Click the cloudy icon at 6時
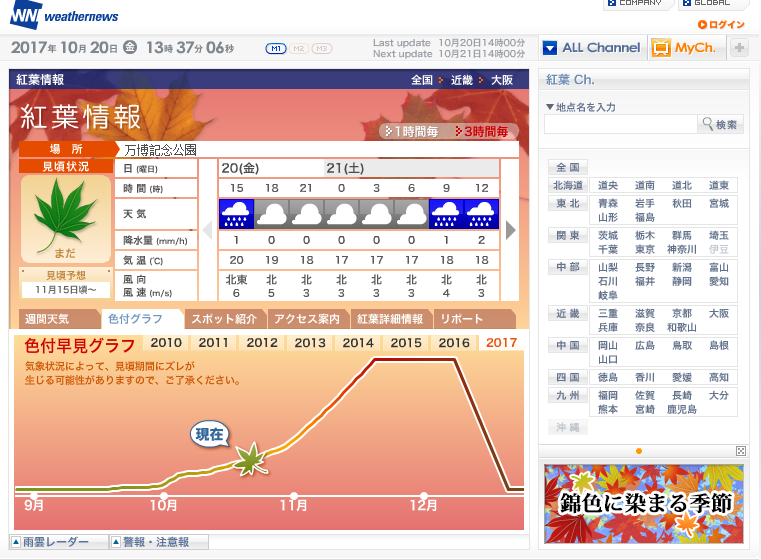The height and width of the screenshot is (560, 761). 411,214
